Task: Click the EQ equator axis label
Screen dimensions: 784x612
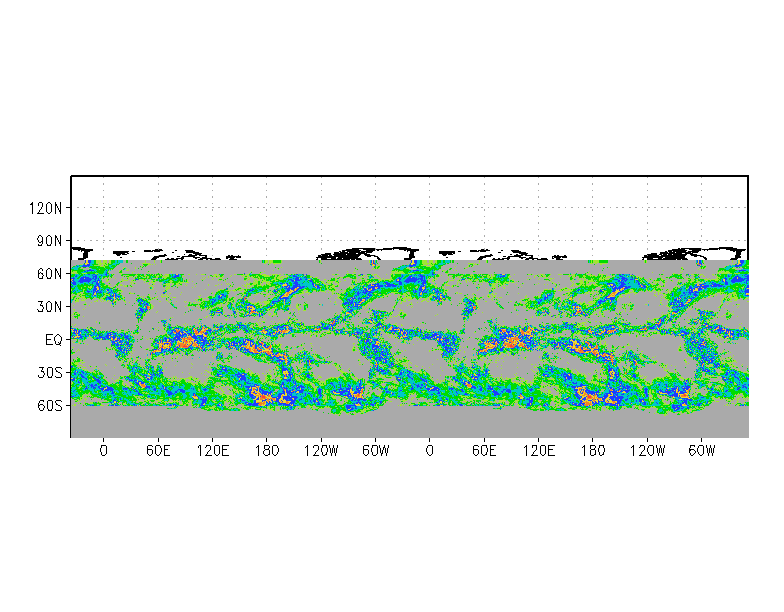Action: tap(54, 340)
